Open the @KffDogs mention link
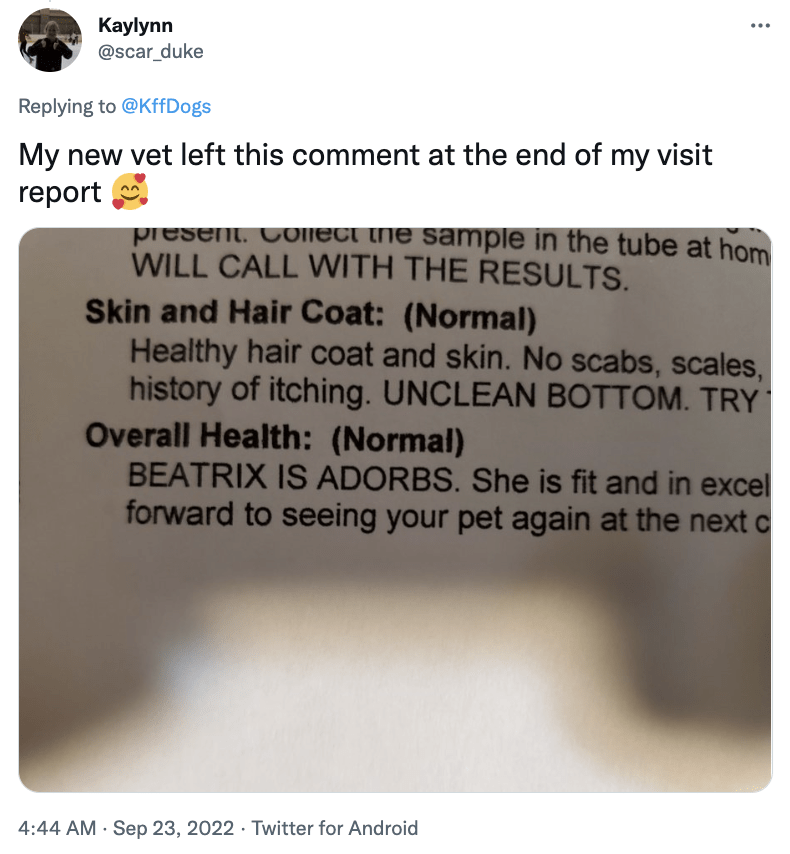The height and width of the screenshot is (854, 790). point(166,106)
